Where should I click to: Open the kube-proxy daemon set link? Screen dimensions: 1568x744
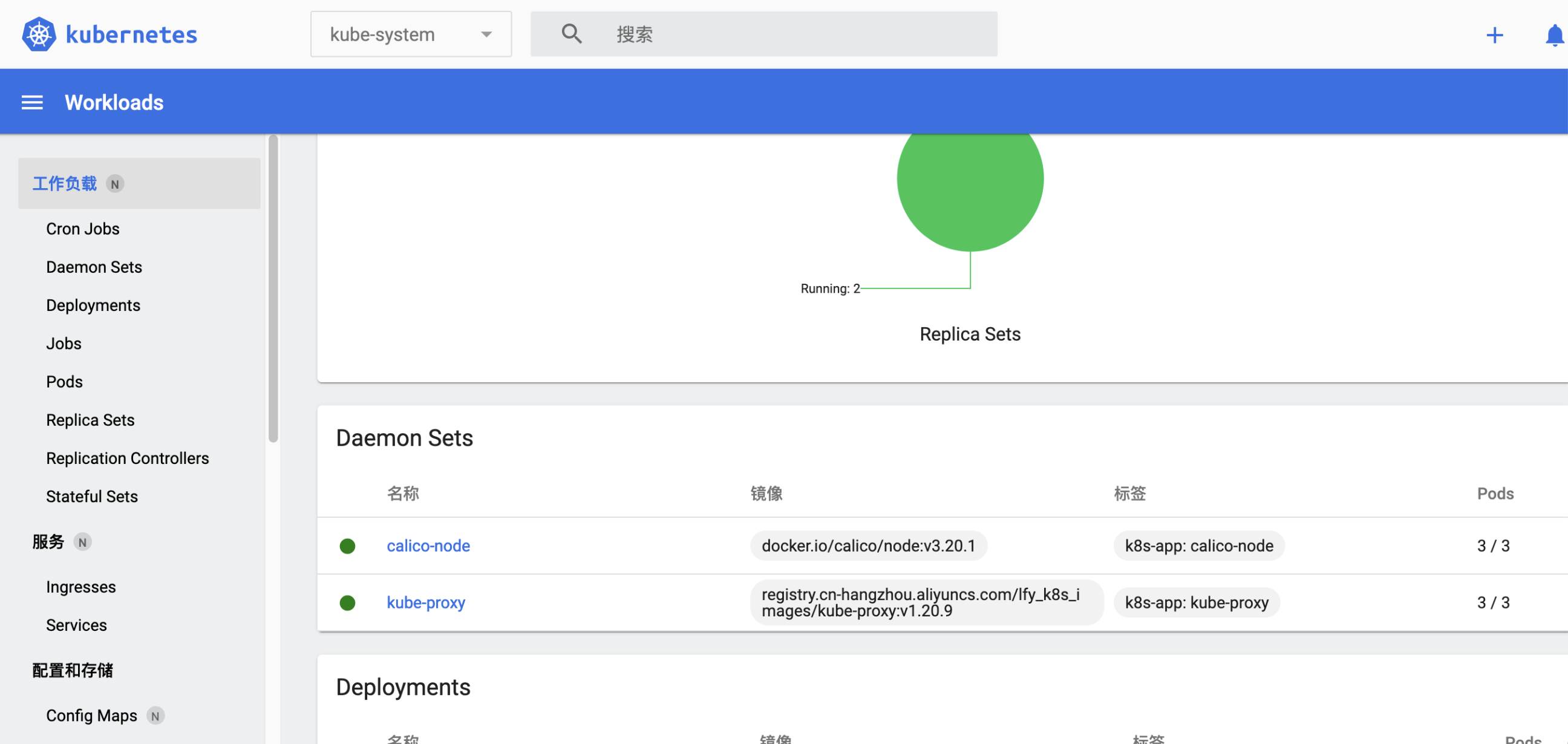pos(425,602)
